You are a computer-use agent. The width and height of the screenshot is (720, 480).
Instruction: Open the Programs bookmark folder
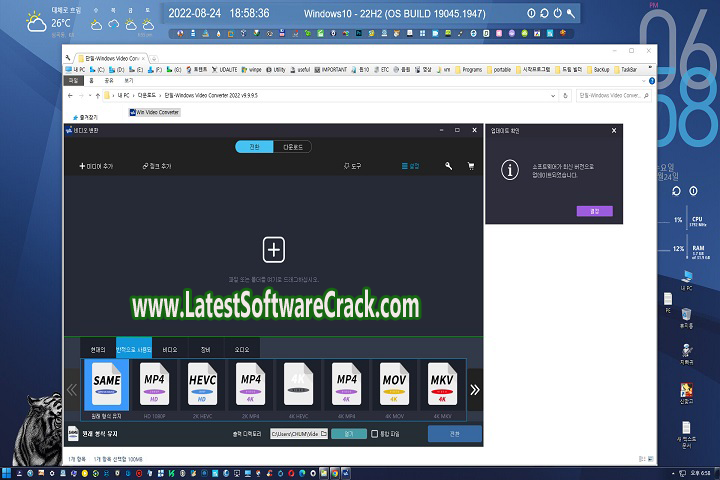point(468,70)
